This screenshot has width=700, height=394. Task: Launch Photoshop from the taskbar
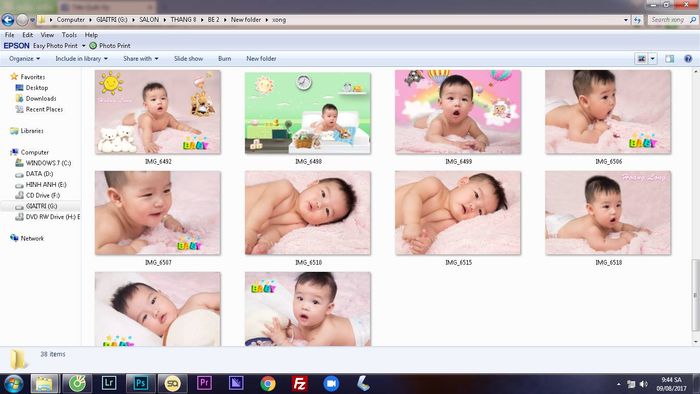[x=141, y=383]
